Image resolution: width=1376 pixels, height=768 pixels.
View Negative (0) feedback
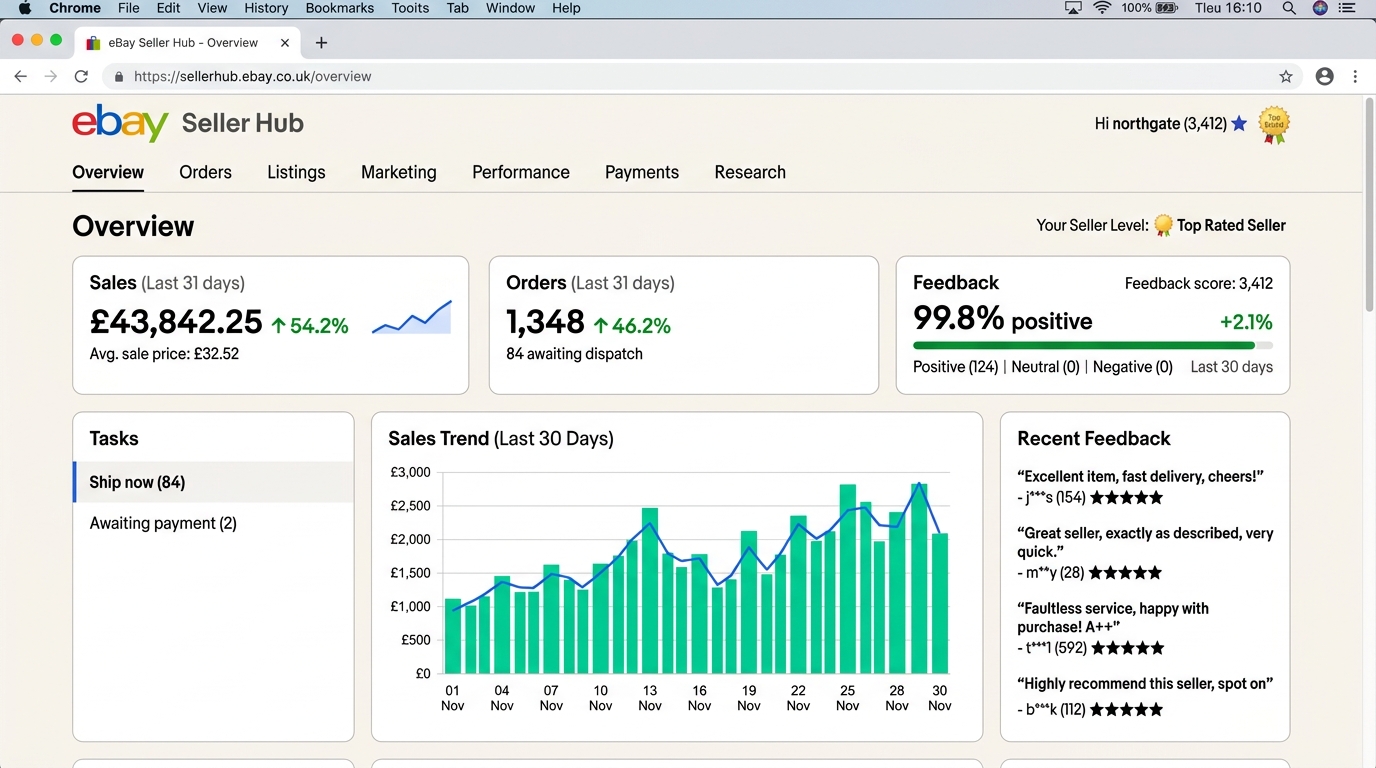(x=1133, y=367)
